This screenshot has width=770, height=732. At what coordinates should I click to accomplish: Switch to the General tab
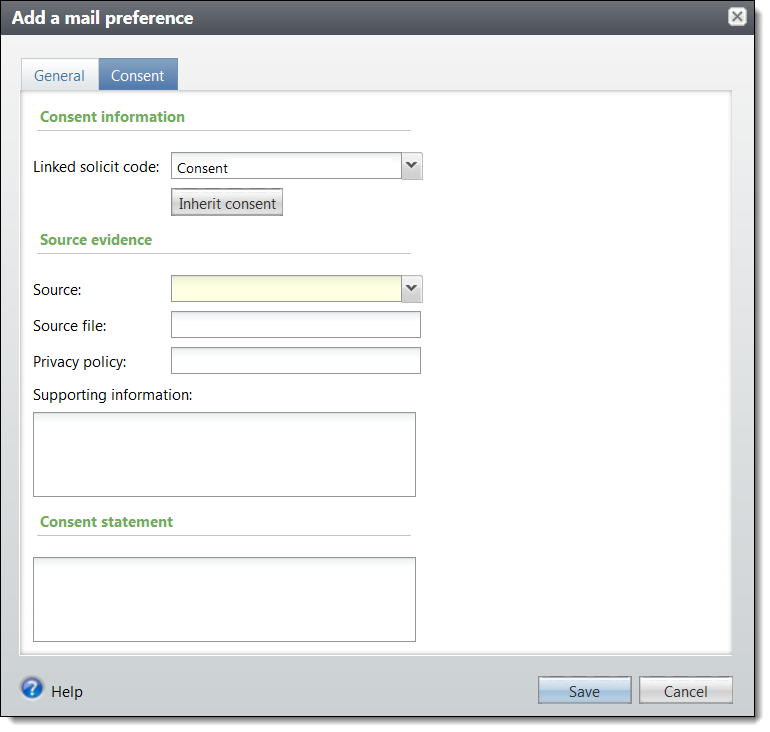tap(59, 75)
